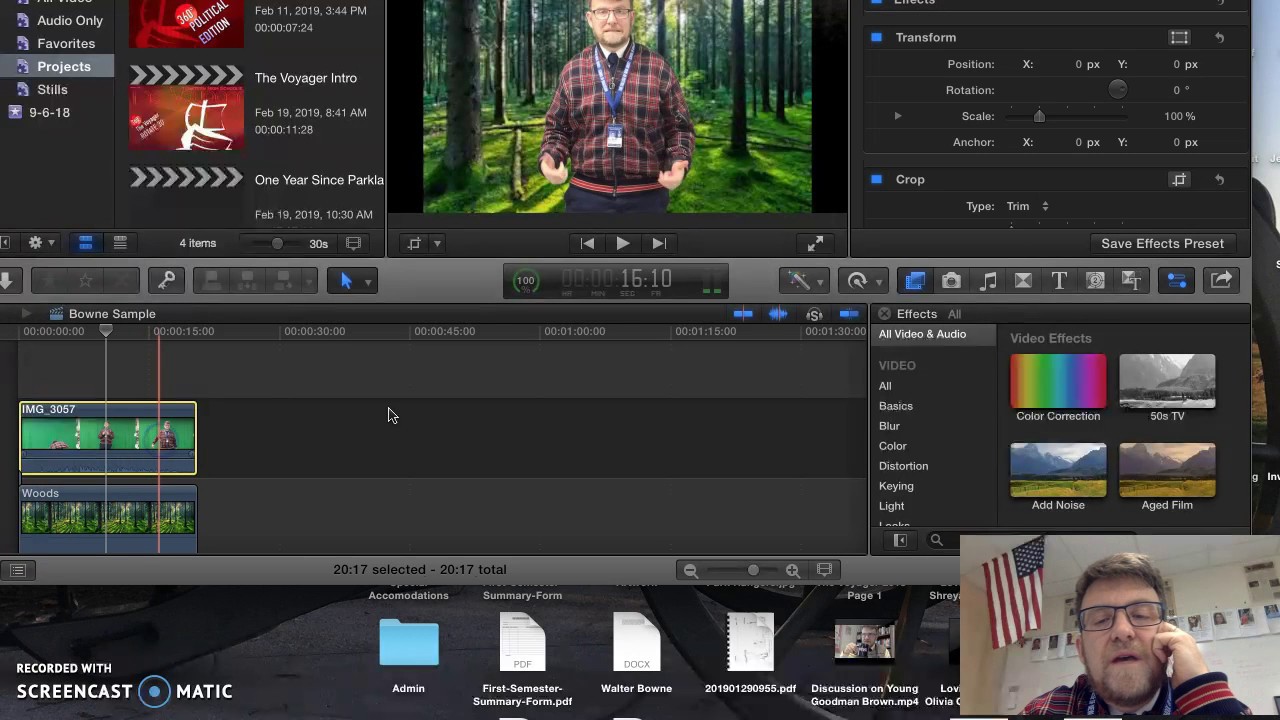The width and height of the screenshot is (1280, 720).
Task: Toggle skimming in the timeline
Action: [x=743, y=314]
